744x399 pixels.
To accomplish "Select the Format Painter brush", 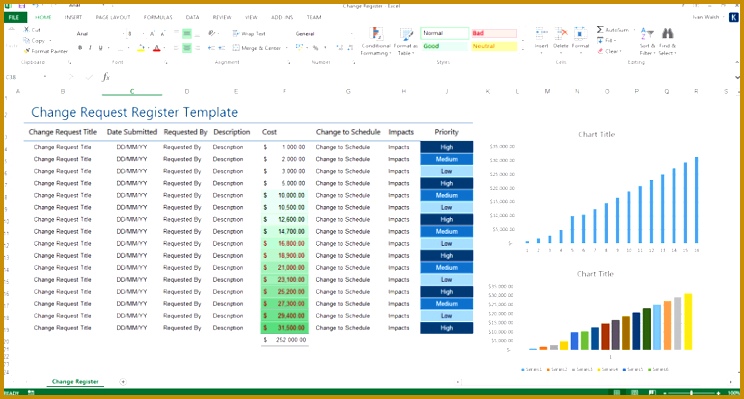I will click(27, 51).
